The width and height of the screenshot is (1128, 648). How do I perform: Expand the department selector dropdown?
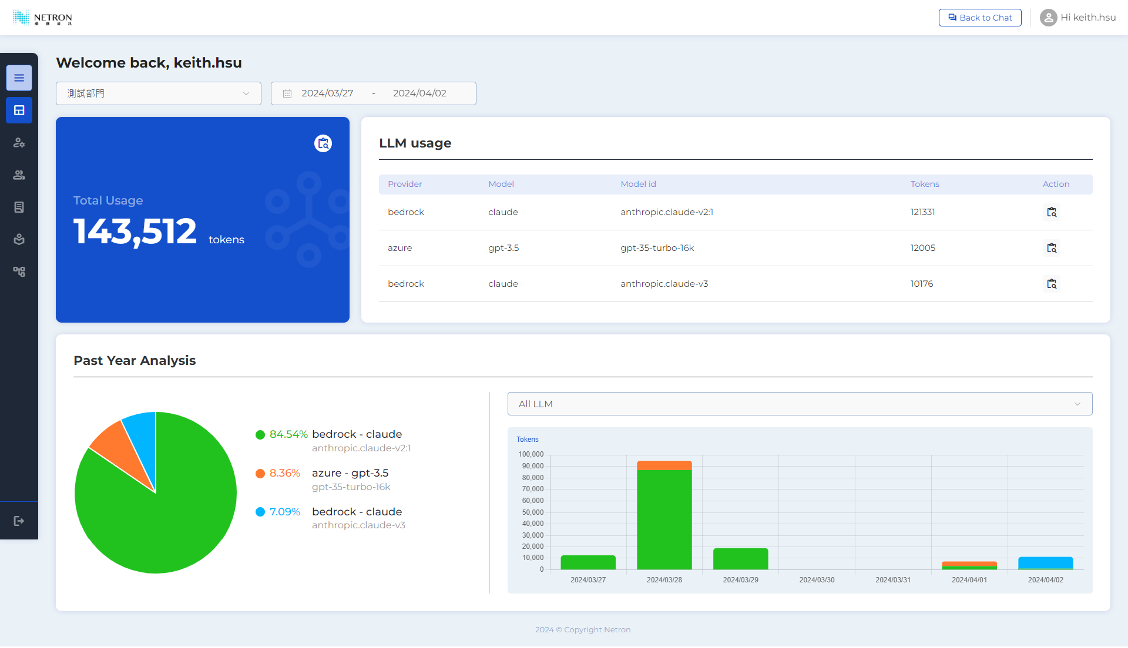[x=159, y=93]
